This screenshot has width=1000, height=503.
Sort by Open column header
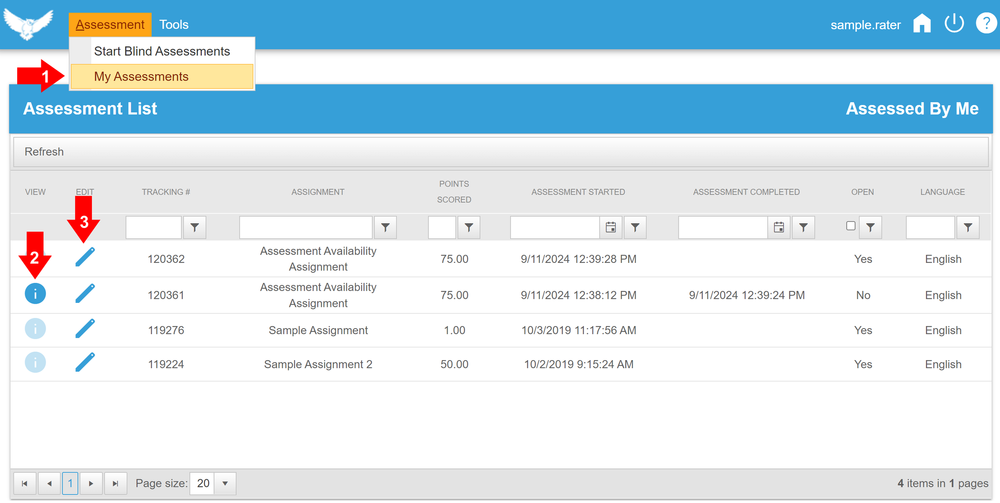click(862, 192)
